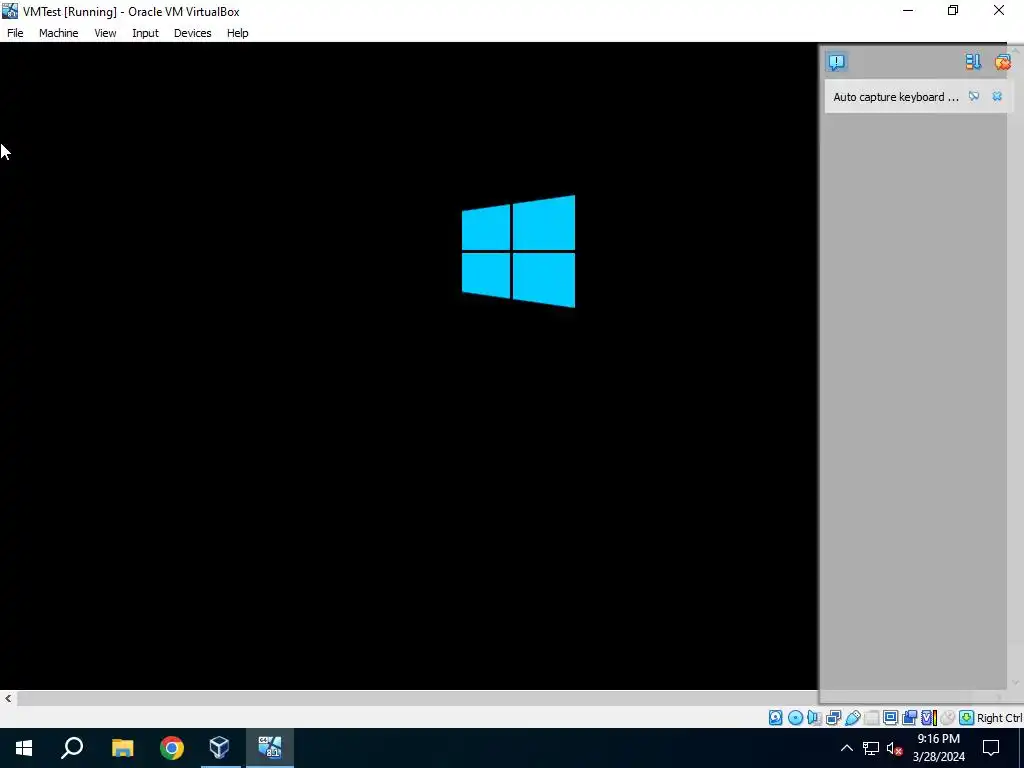Open the Input menu

coord(145,33)
